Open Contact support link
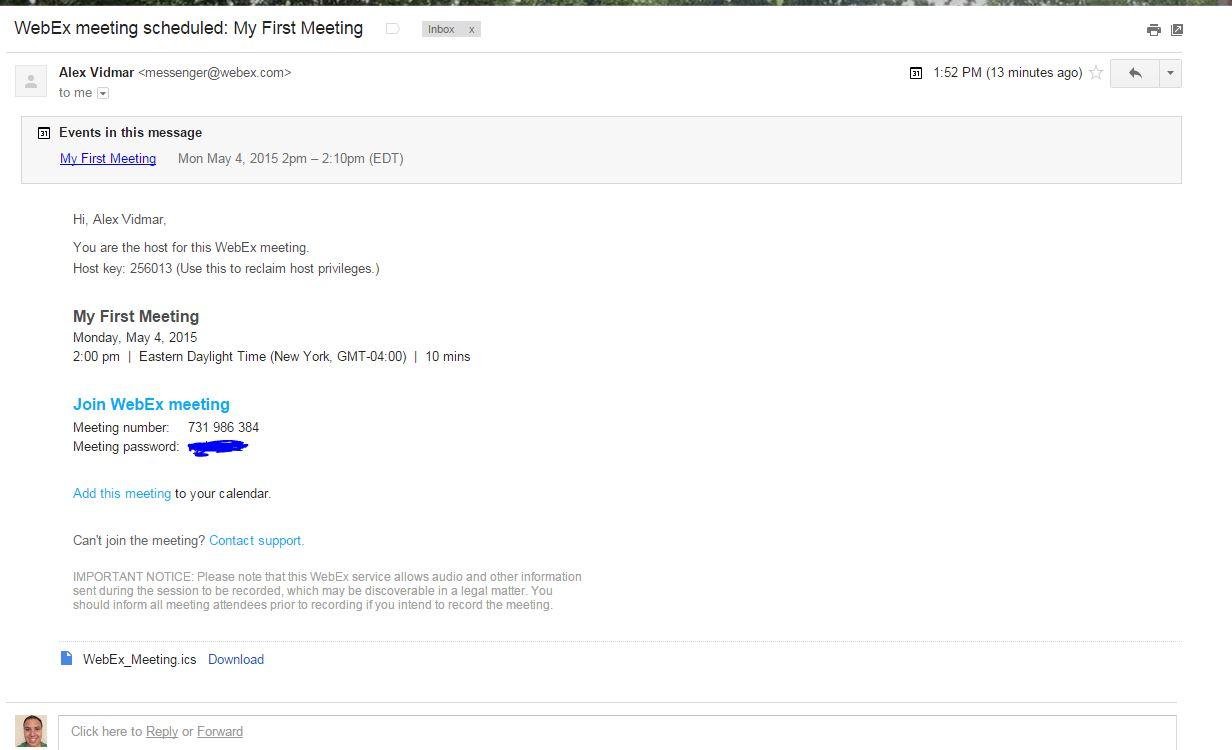1232x750 pixels. click(x=256, y=540)
